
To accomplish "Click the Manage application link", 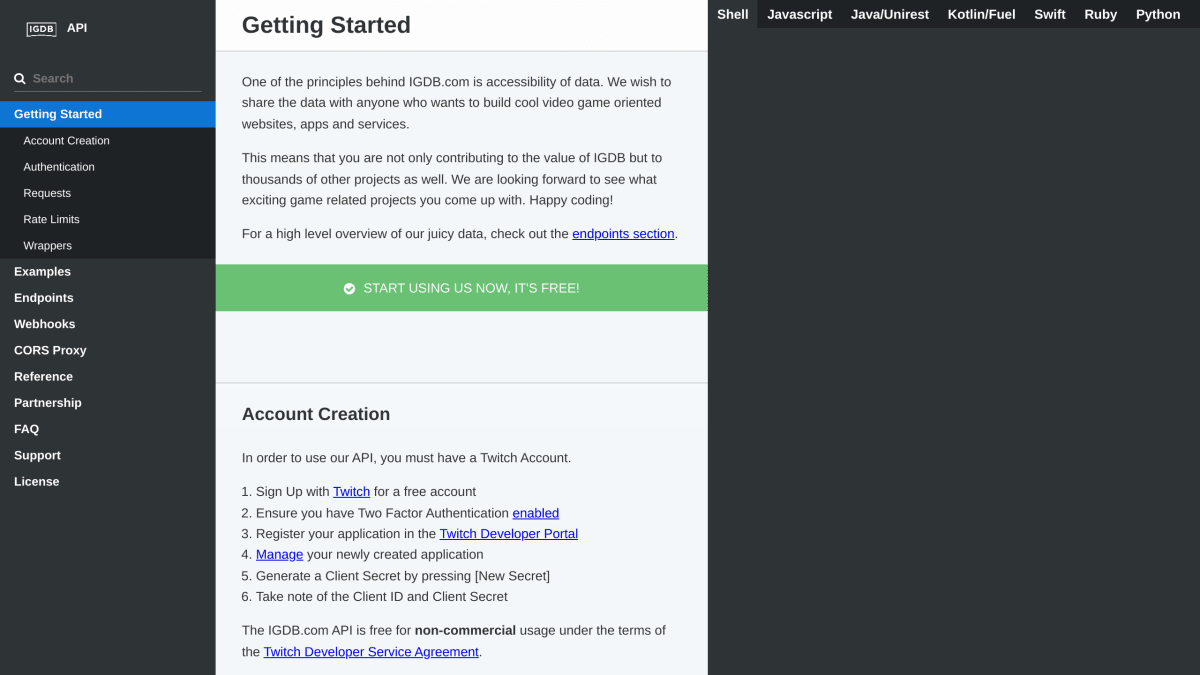I will pyautogui.click(x=279, y=555).
